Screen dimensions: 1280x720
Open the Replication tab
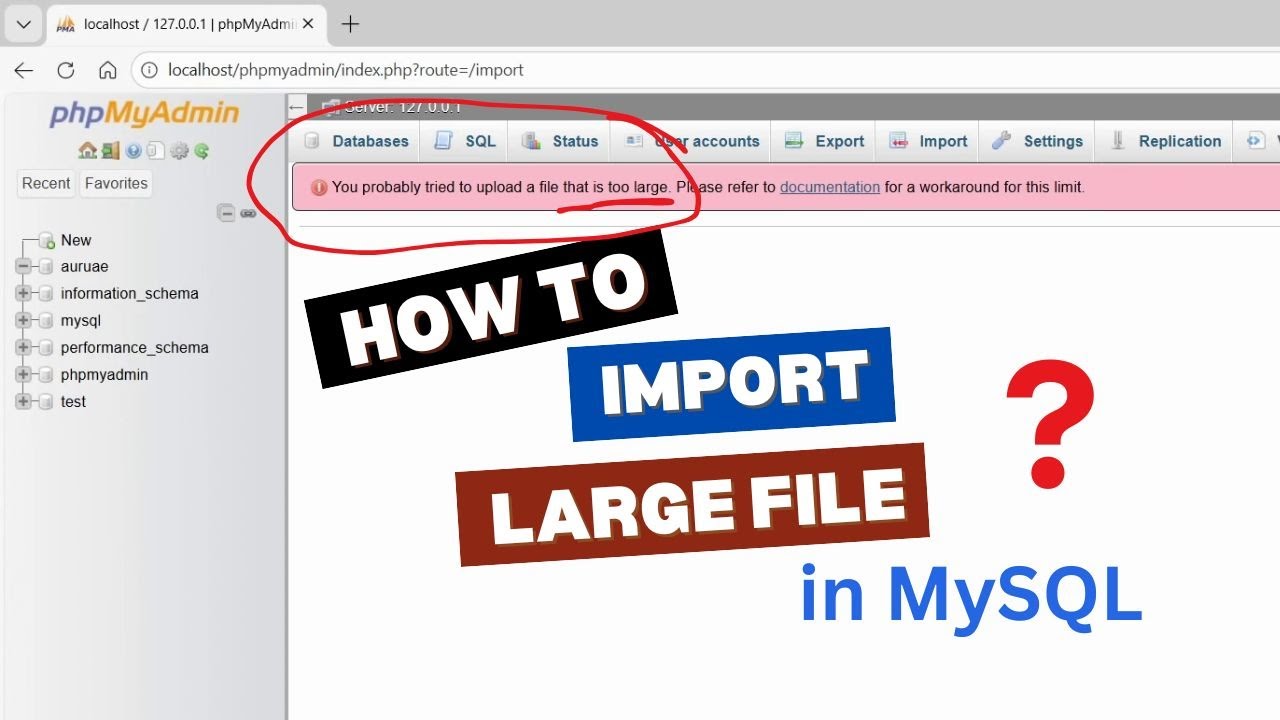pos(1166,141)
